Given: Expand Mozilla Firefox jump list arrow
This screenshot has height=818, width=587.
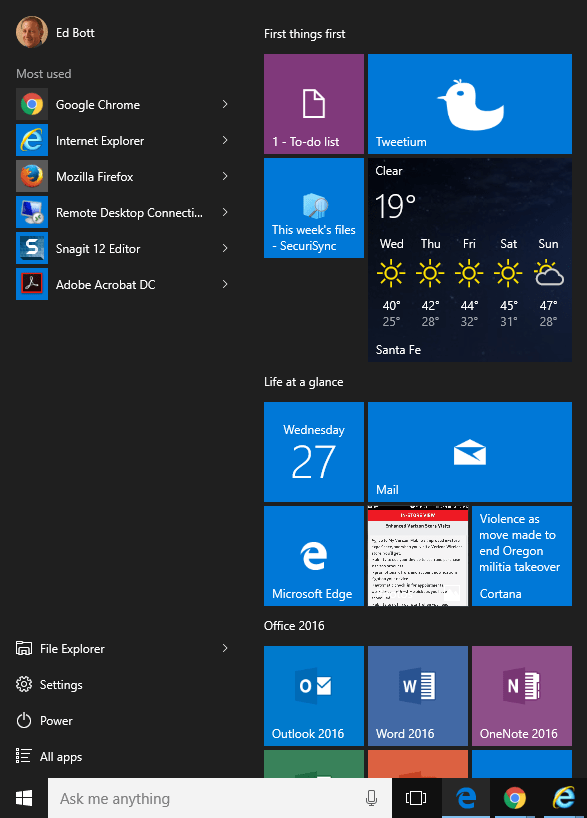Looking at the screenshot, I should (225, 176).
